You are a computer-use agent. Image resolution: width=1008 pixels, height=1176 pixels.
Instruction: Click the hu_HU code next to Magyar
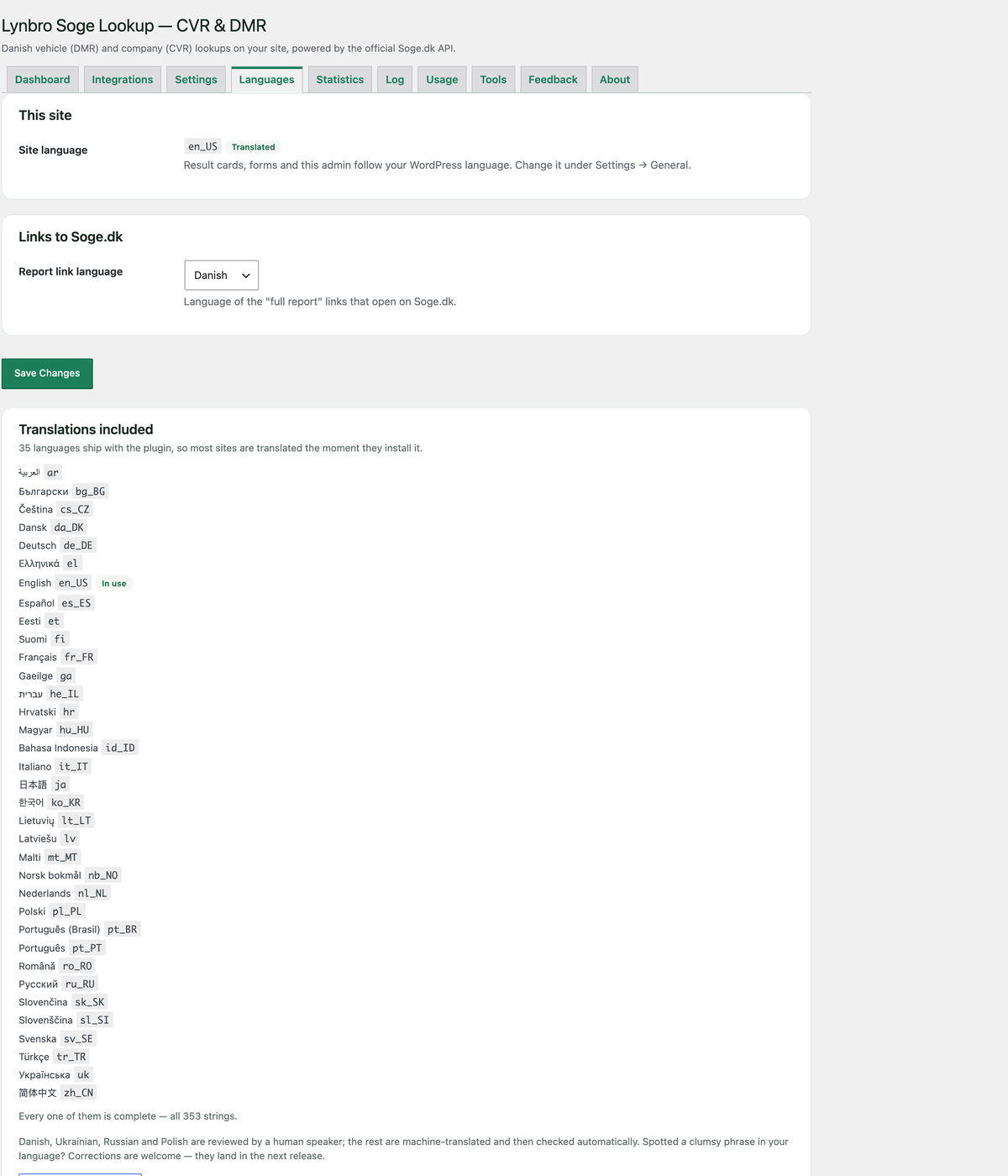coord(74,730)
